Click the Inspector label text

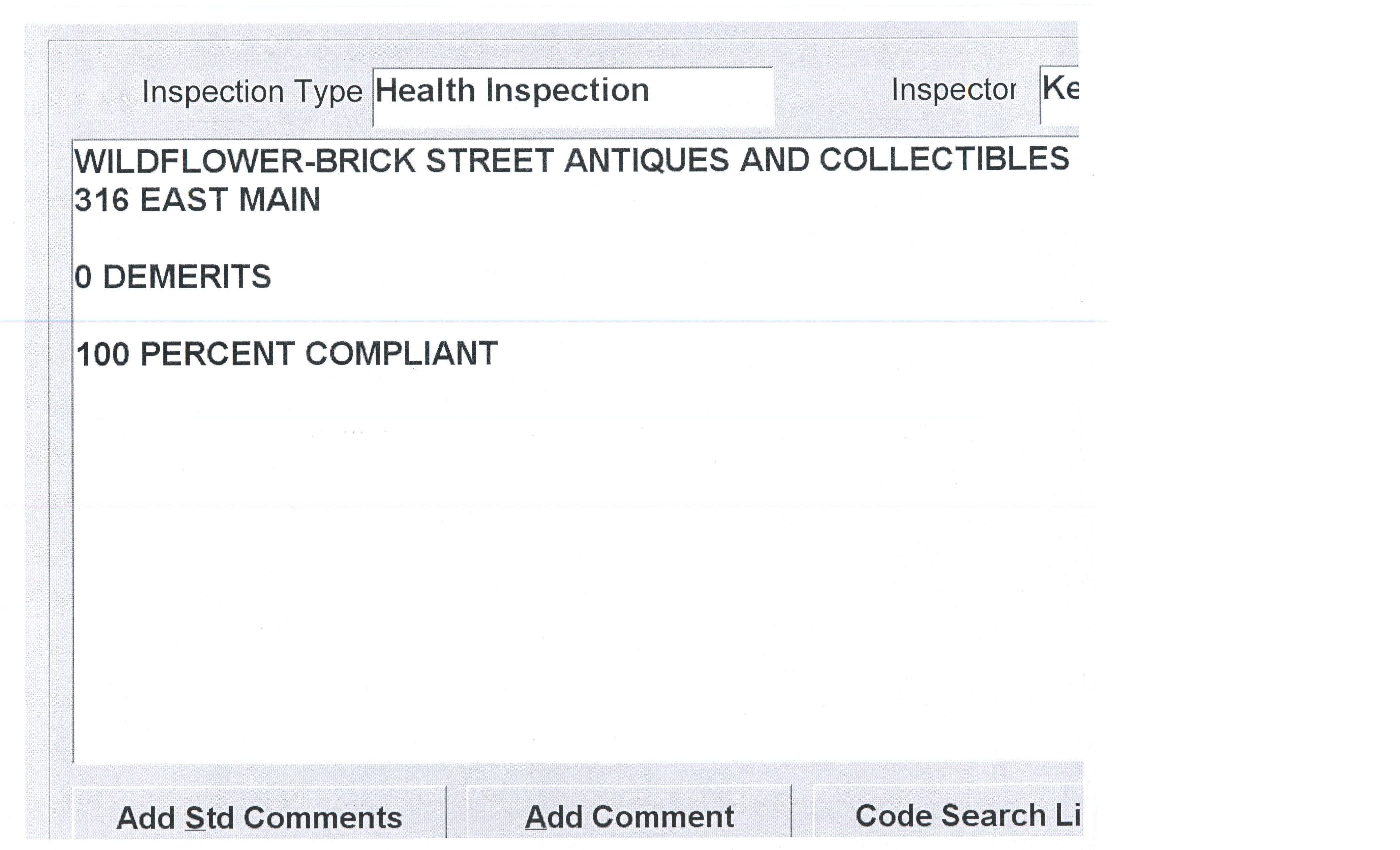point(953,90)
